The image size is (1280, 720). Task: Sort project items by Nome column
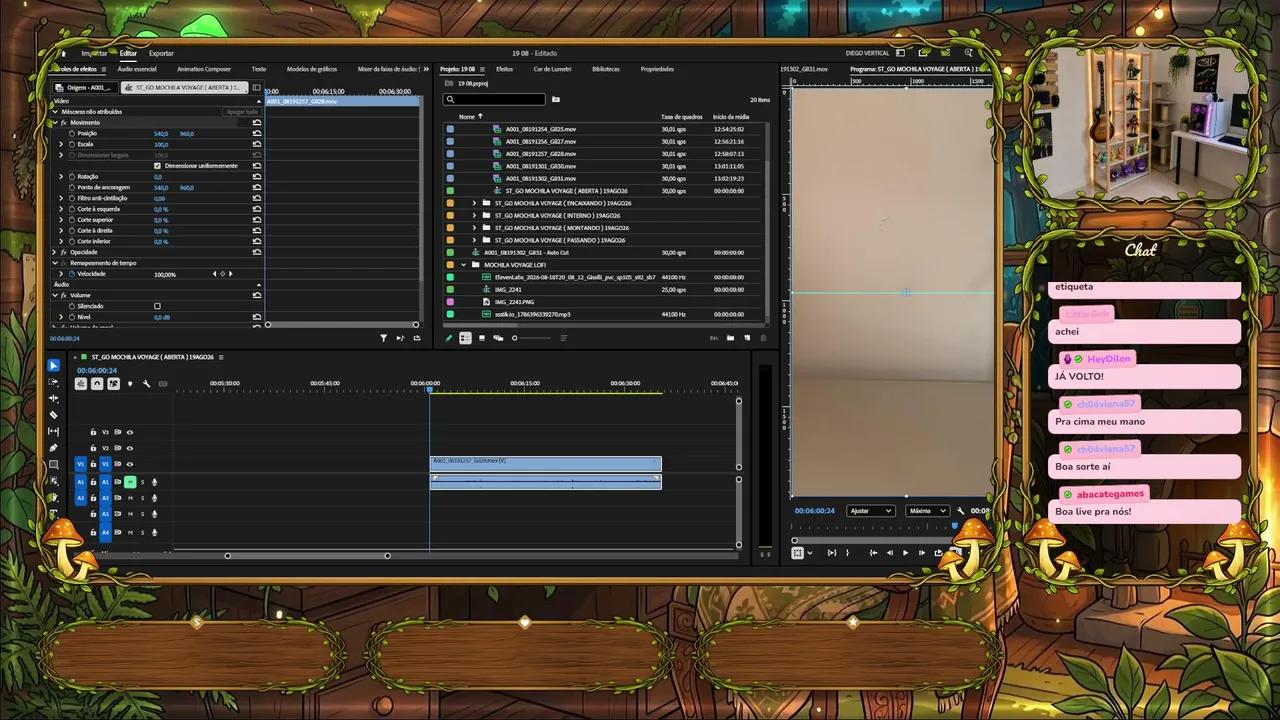pyautogui.click(x=467, y=117)
